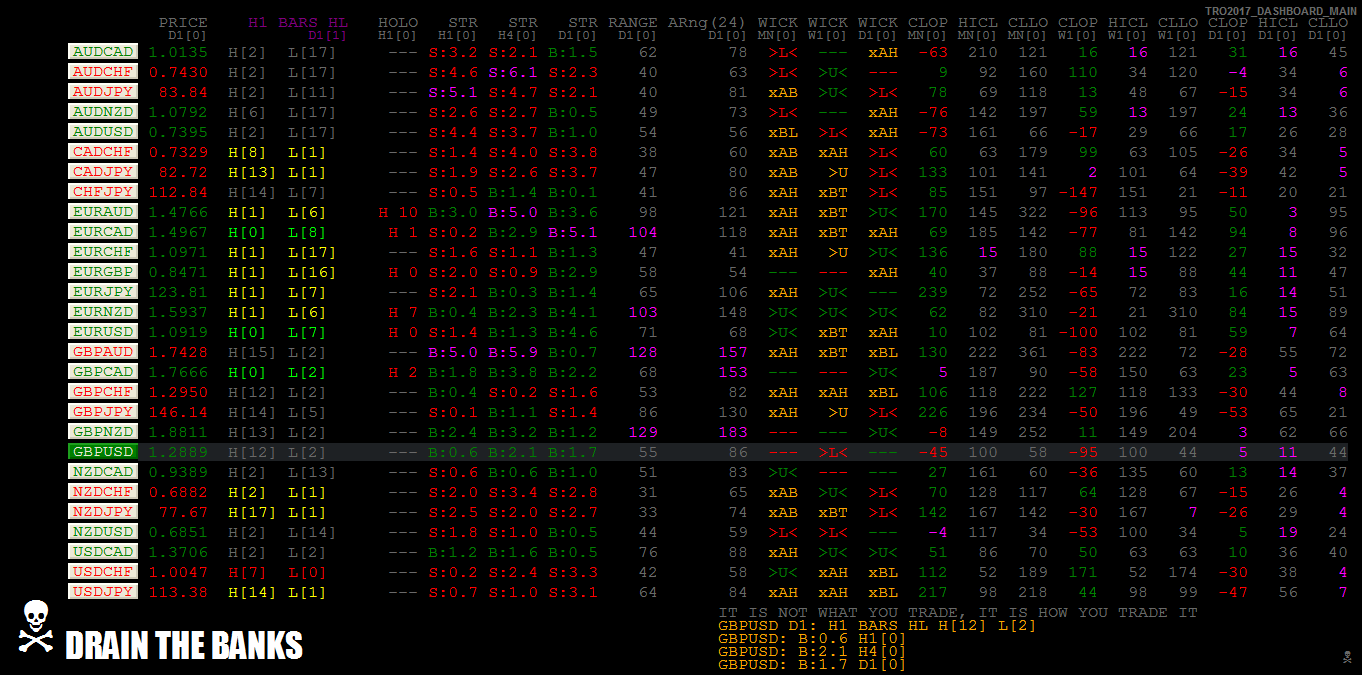Open the AUDCAD symbol button

pos(103,51)
